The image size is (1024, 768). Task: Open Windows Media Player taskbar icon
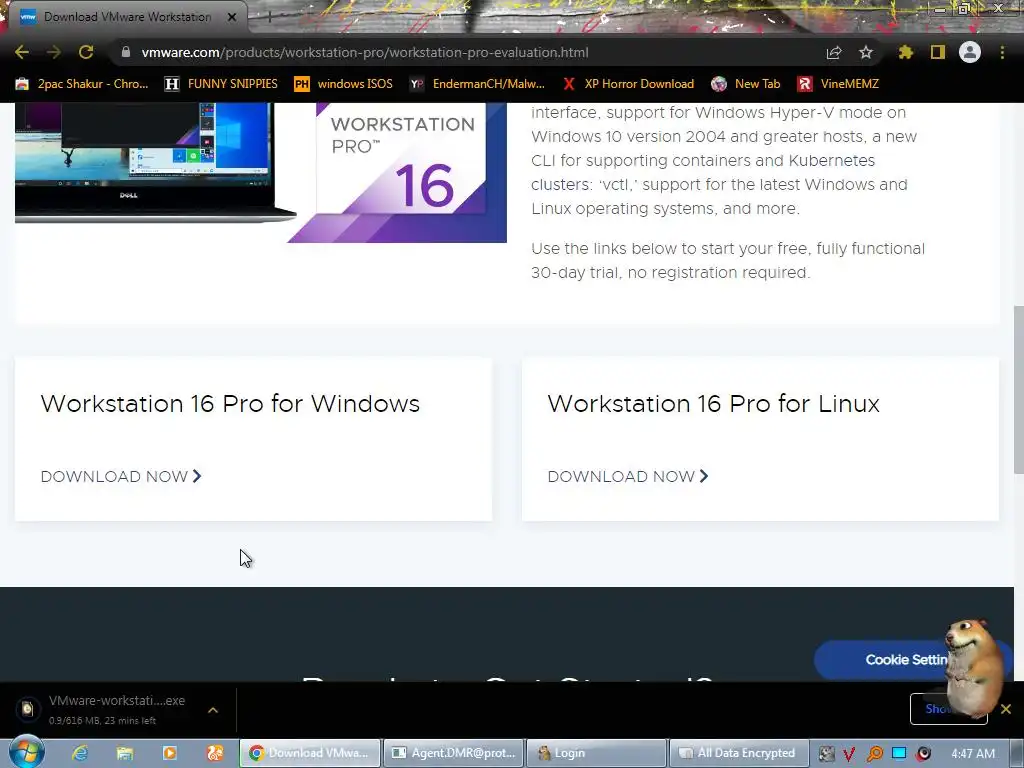(x=170, y=753)
